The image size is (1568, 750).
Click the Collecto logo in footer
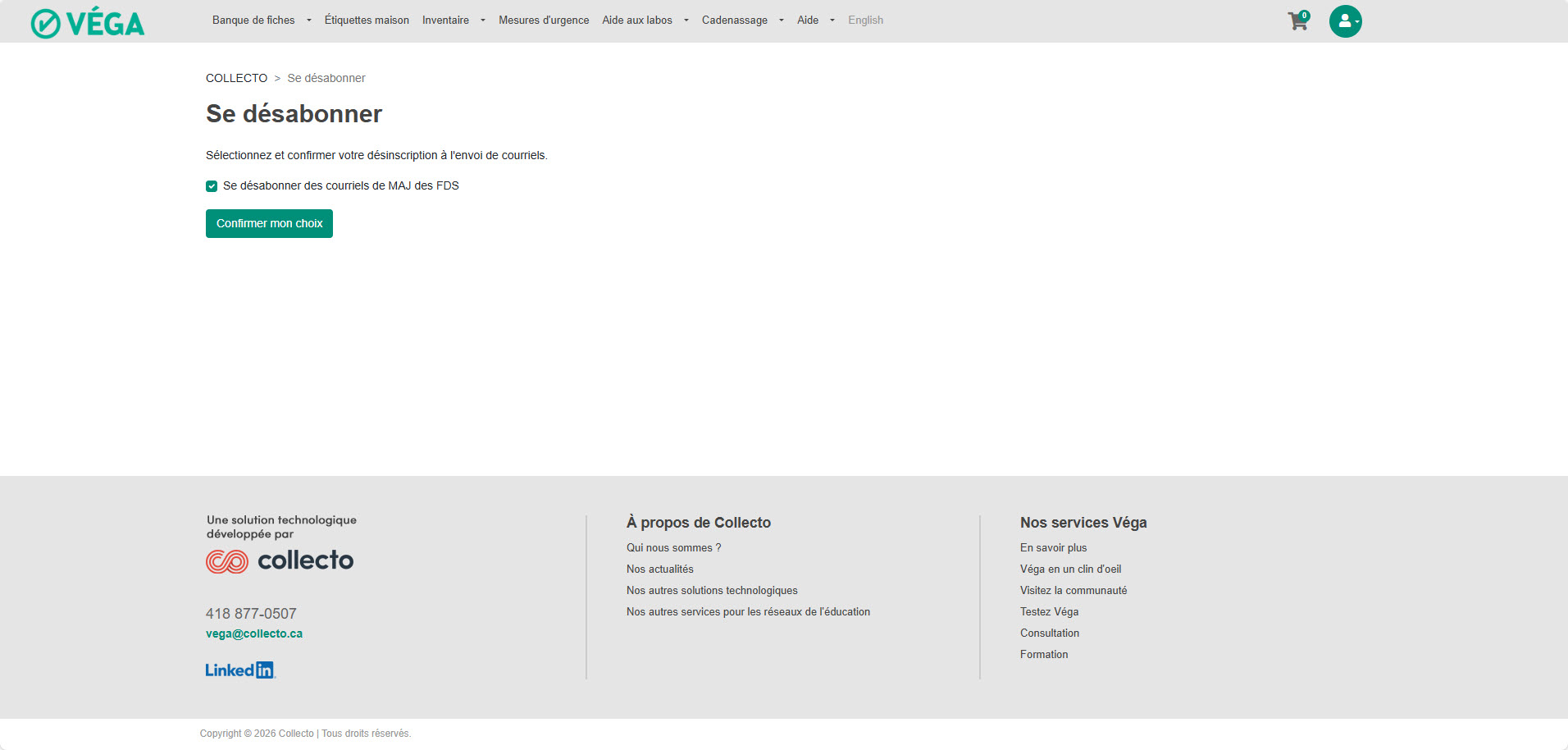[280, 560]
